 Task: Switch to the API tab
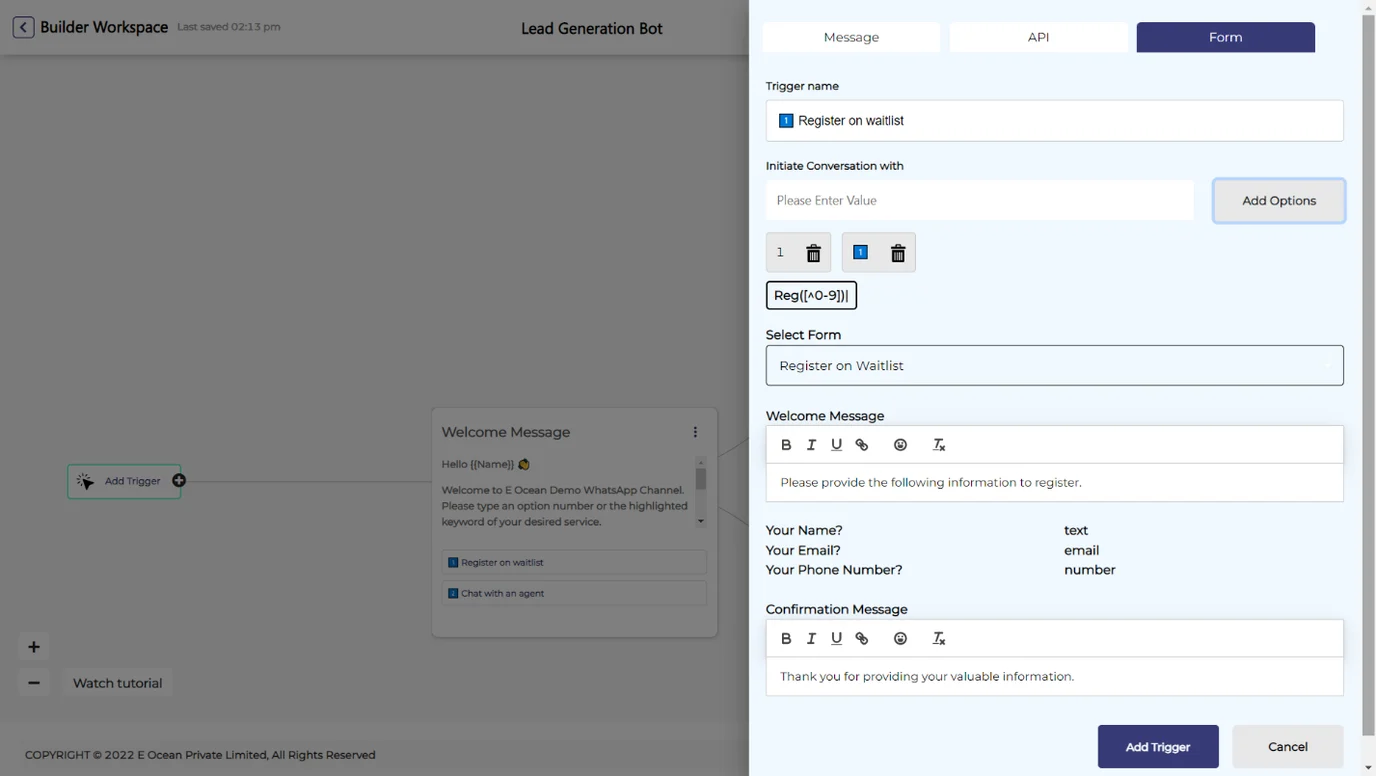(1038, 37)
